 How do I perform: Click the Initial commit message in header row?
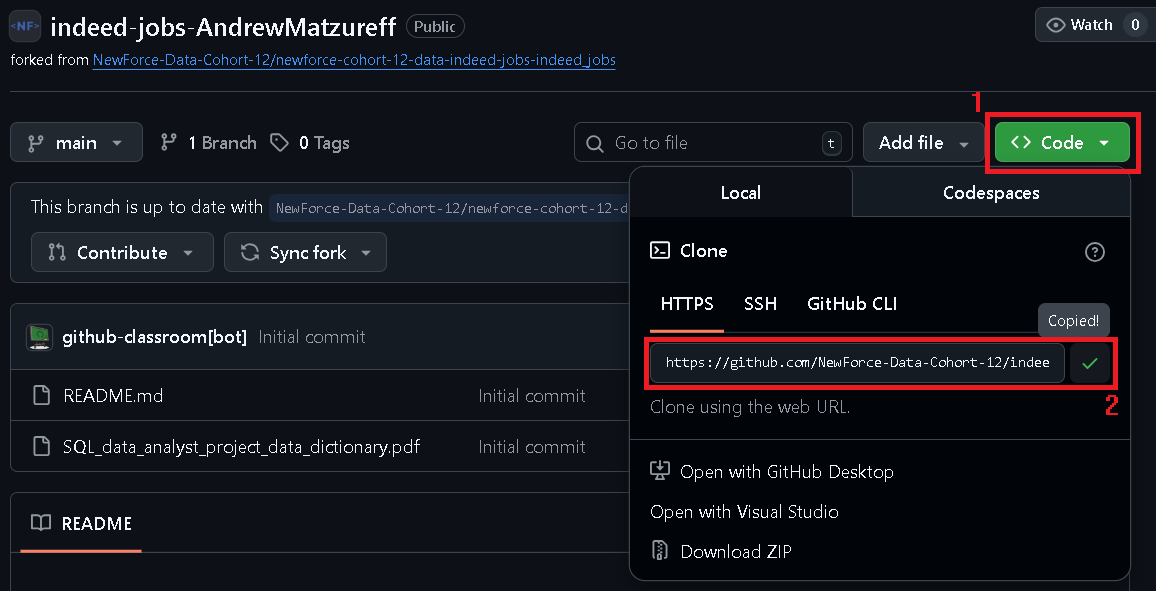(312, 337)
